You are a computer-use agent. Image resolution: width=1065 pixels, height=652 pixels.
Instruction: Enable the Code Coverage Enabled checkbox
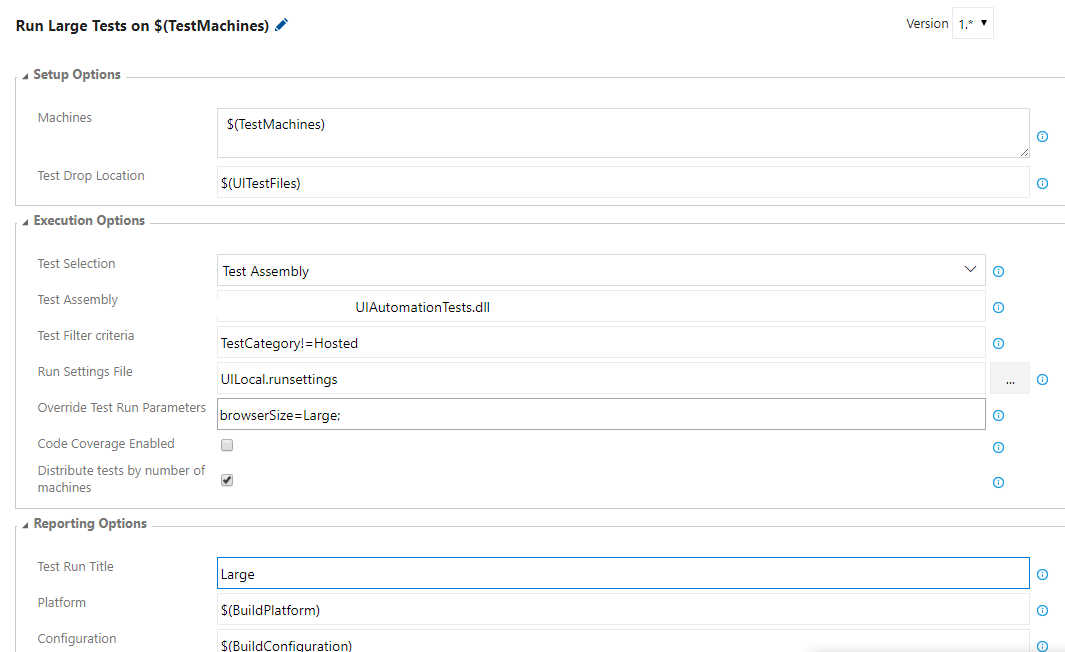[x=227, y=444]
